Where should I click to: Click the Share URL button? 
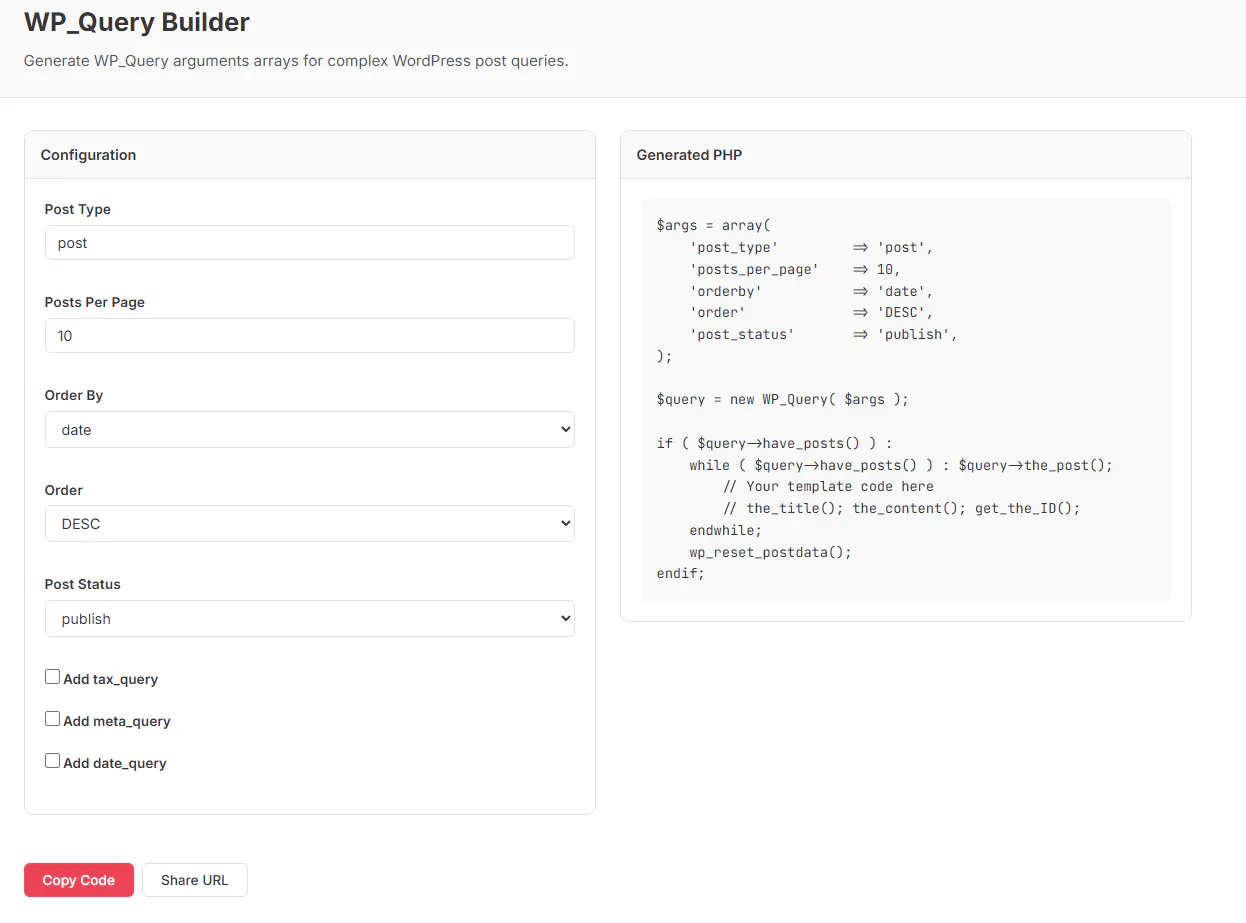coord(195,880)
